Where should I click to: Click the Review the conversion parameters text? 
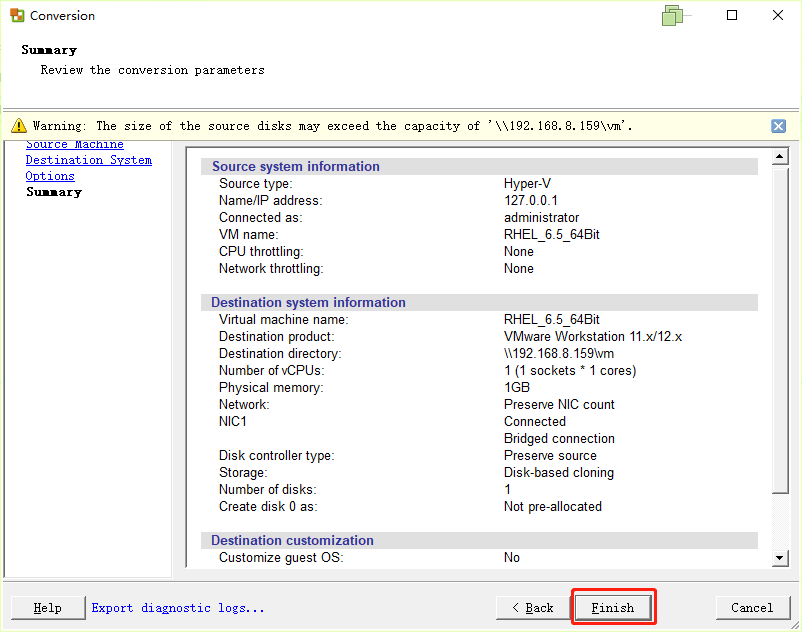click(x=152, y=70)
